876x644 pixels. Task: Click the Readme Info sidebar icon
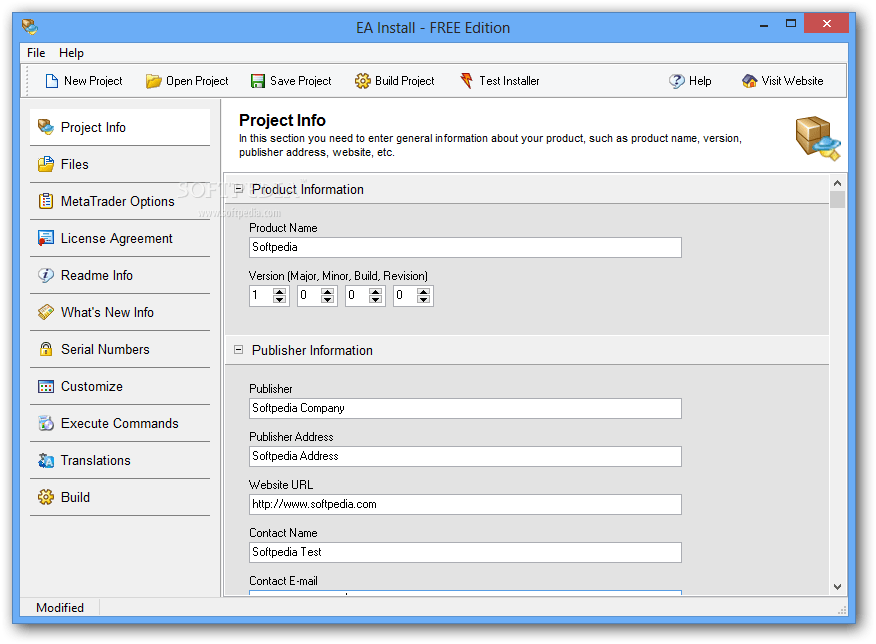[x=46, y=275]
